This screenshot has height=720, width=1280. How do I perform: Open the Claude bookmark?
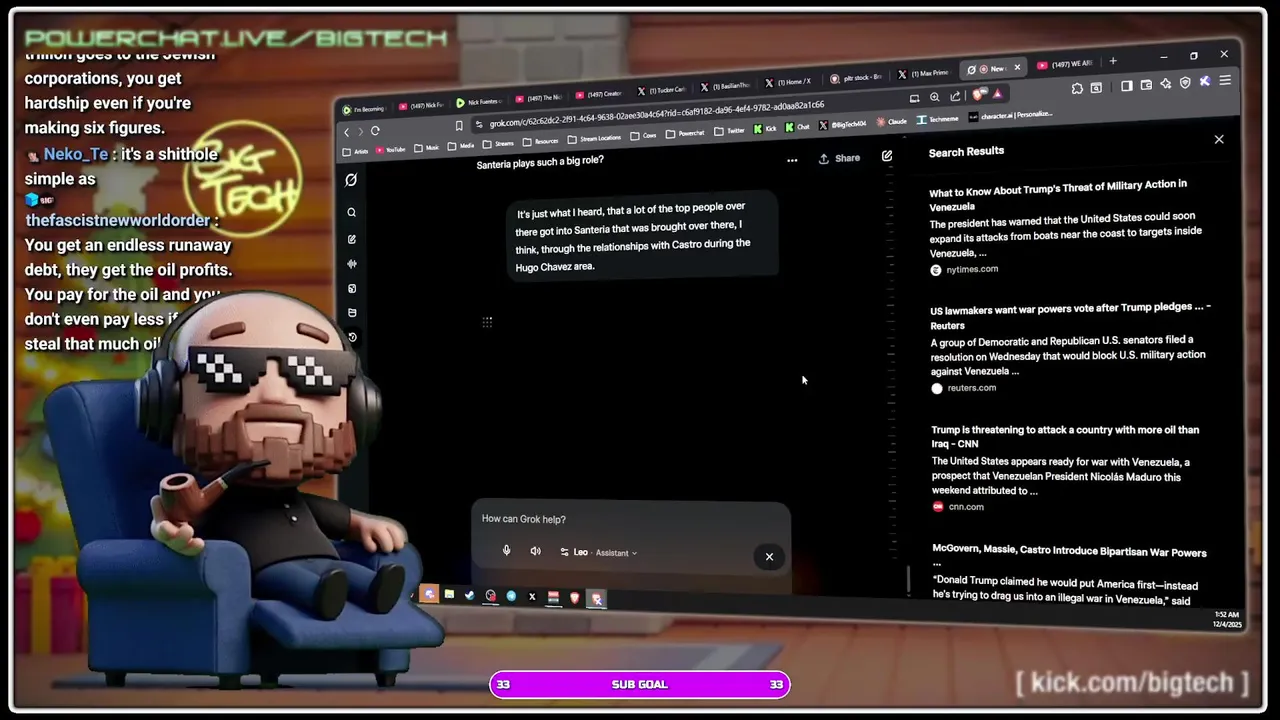pyautogui.click(x=893, y=122)
